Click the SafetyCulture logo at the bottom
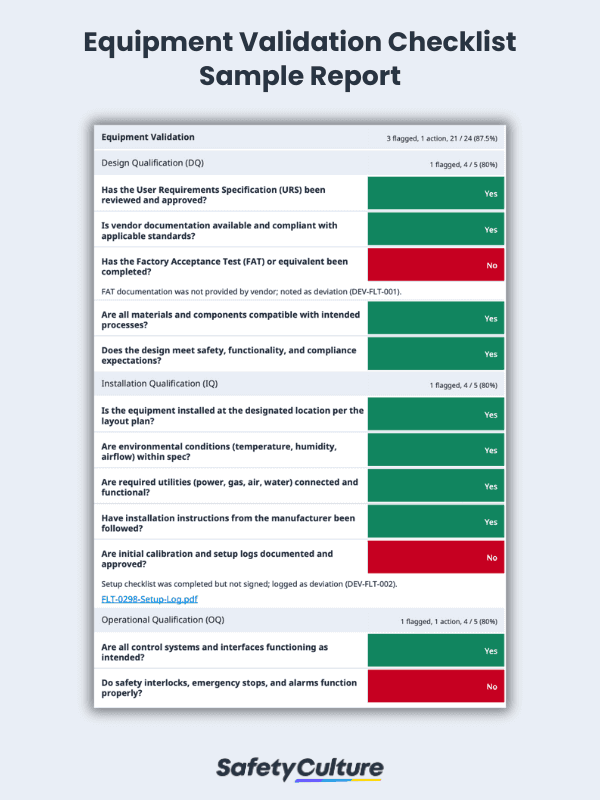This screenshot has height=800, width=600. pyautogui.click(x=300, y=768)
